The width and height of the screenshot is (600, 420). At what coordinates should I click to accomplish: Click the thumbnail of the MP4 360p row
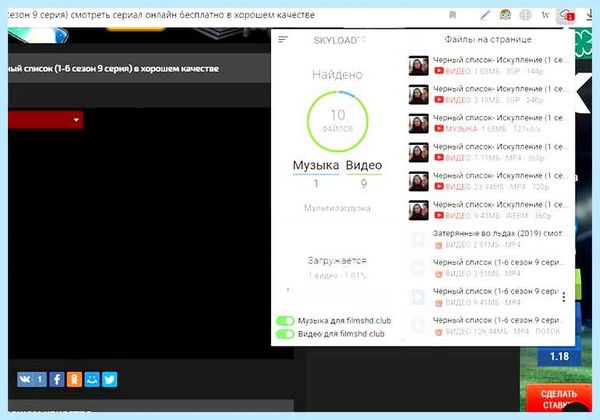click(418, 152)
